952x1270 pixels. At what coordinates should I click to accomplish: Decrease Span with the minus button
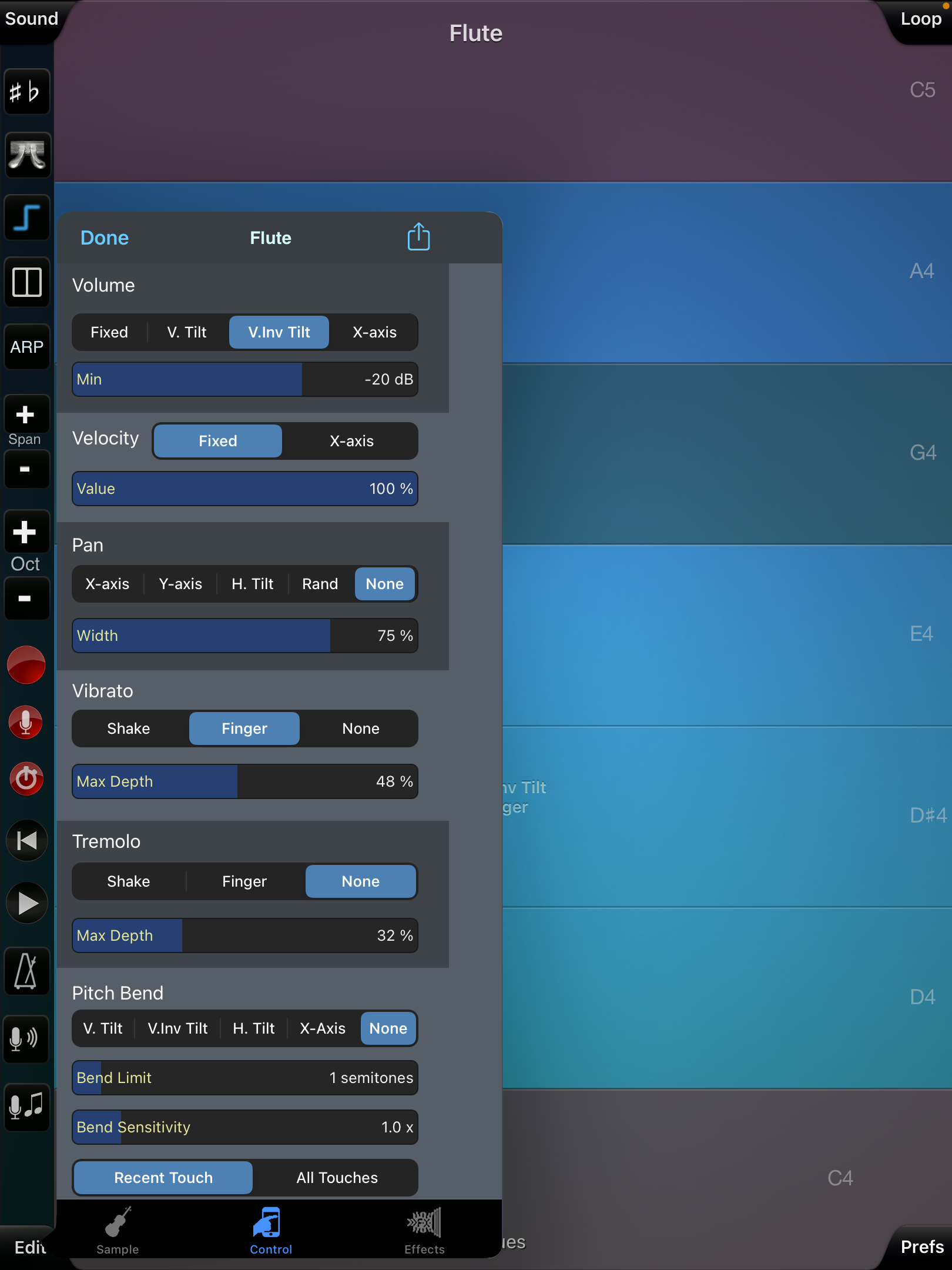25,469
